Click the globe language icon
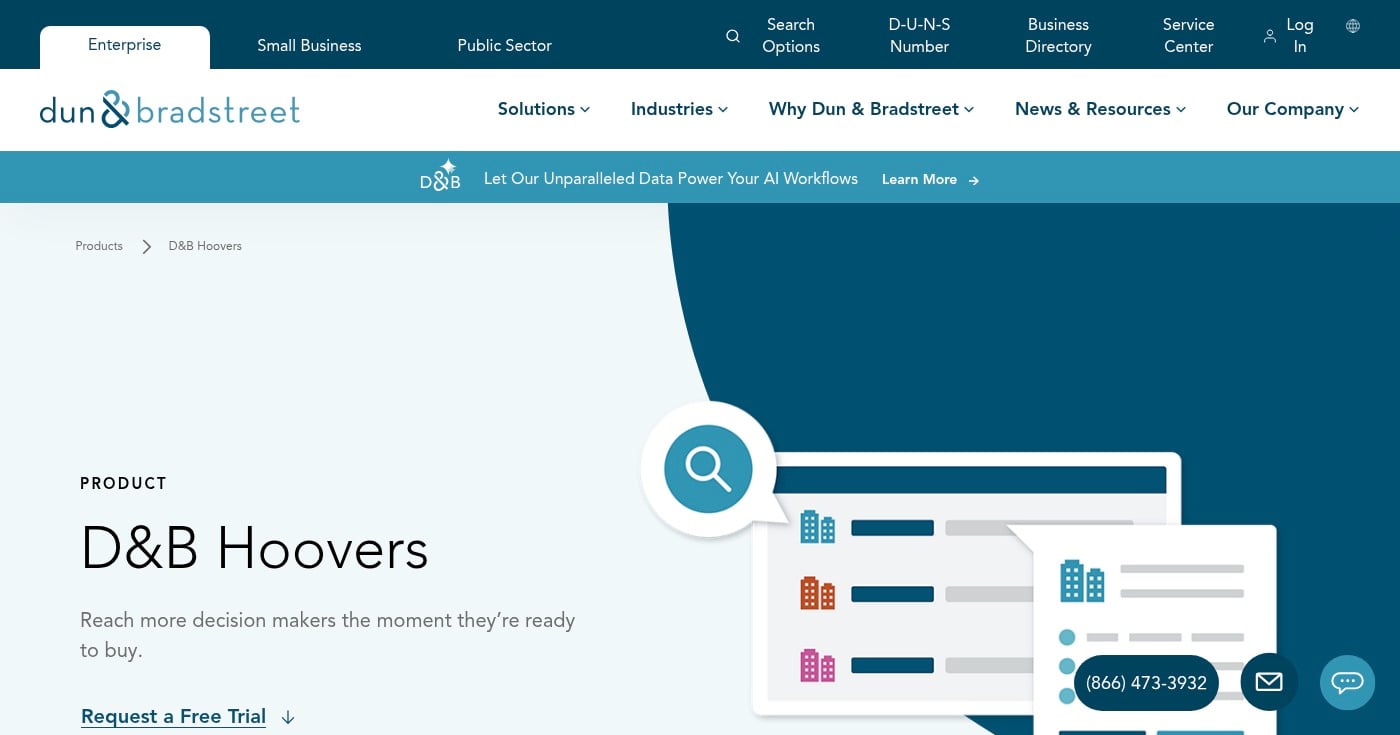Screen dimensions: 1400x735 1353,26
